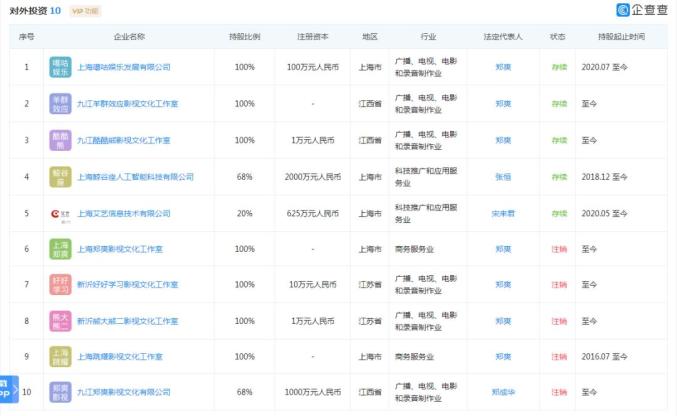Click the pink company logo in row 8
The width and height of the screenshot is (677, 416).
(x=60, y=321)
